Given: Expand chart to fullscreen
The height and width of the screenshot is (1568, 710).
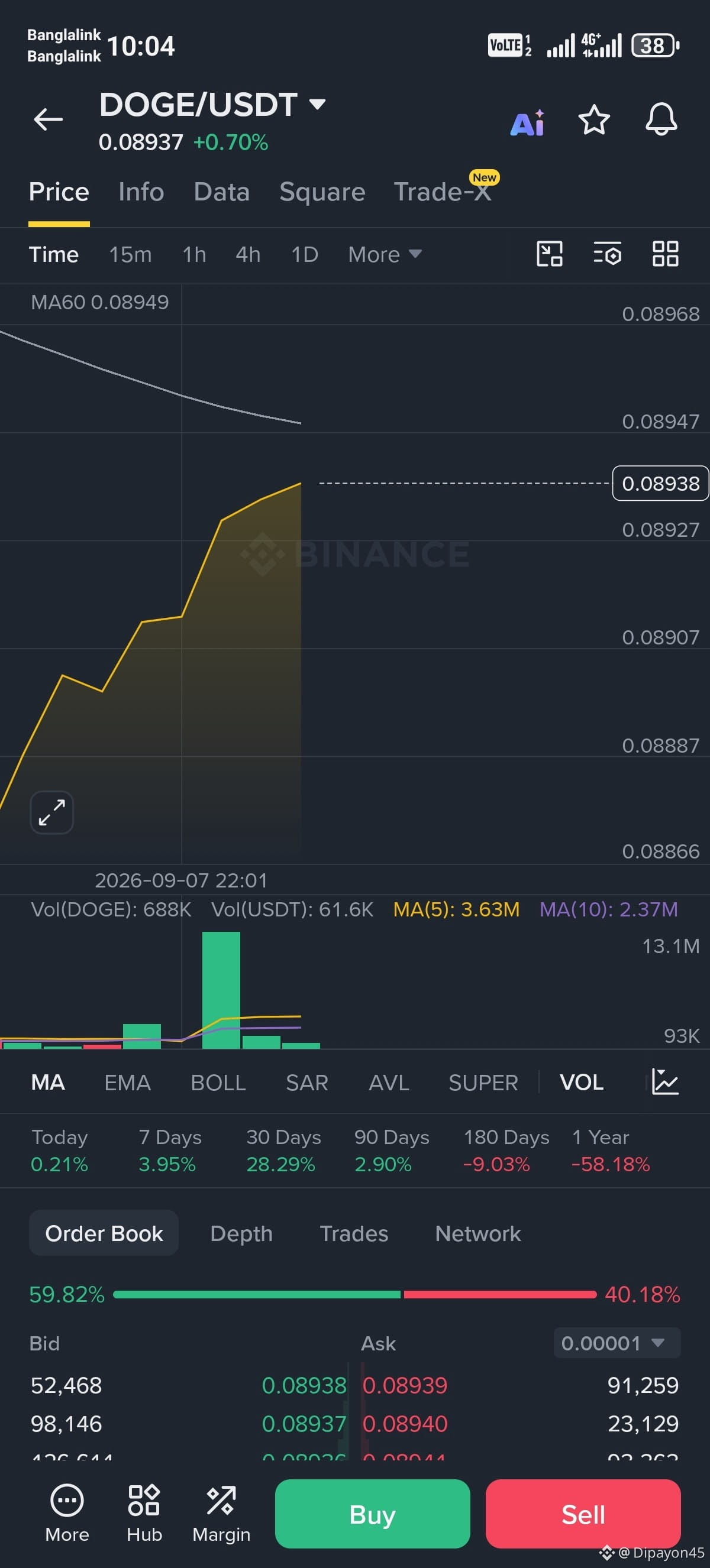Looking at the screenshot, I should tap(51, 812).
